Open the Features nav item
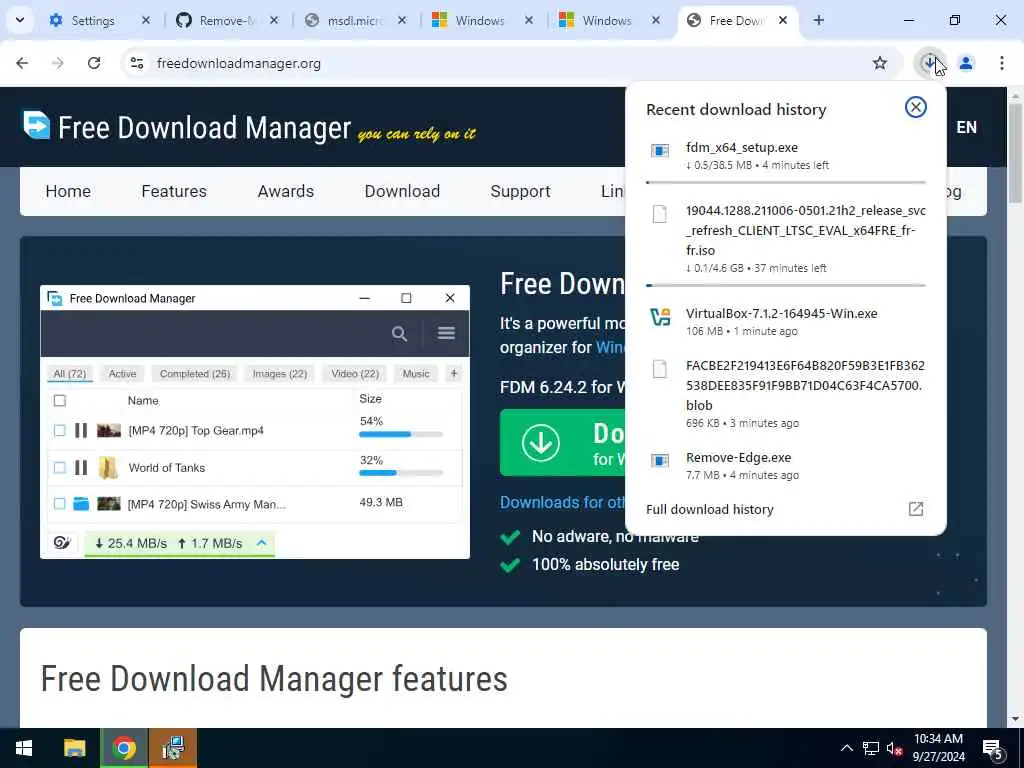This screenshot has height=768, width=1024. [x=174, y=191]
